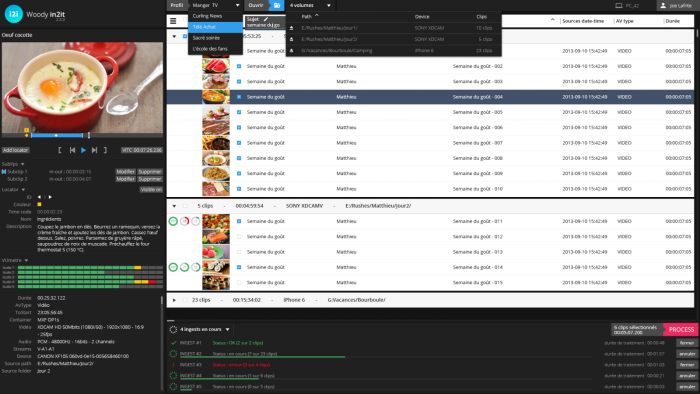Check the Semaine du goût - 012 clip checkbox
The image size is (700, 394).
pos(239,236)
